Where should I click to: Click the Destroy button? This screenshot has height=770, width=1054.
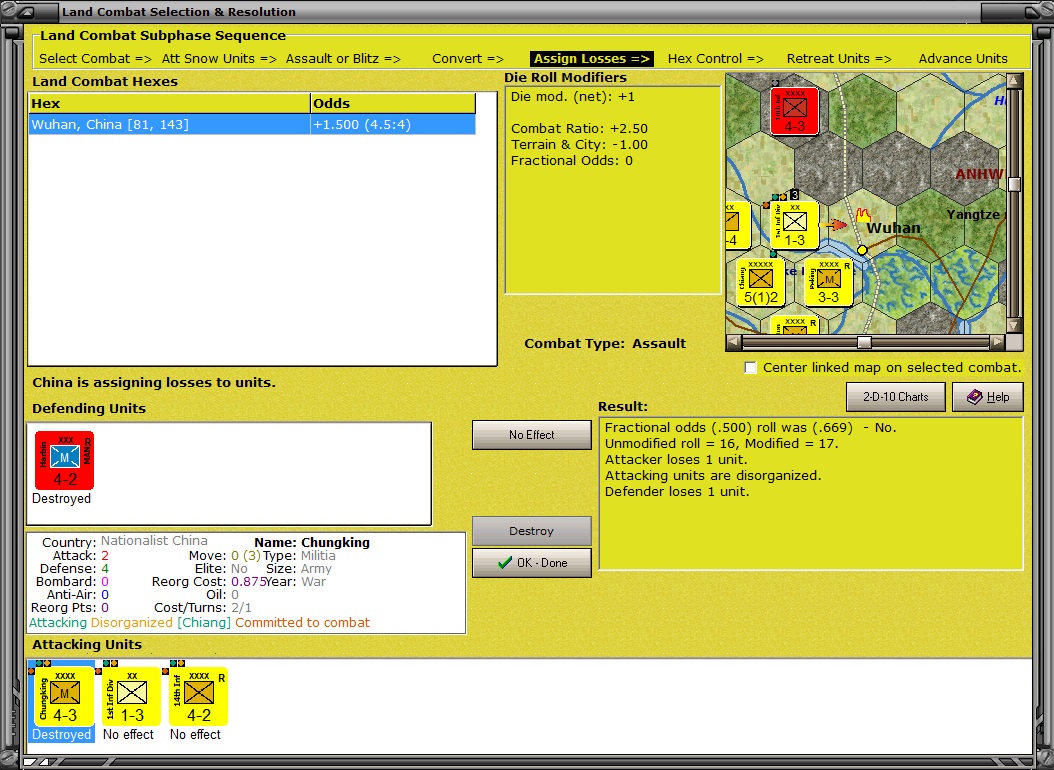click(532, 531)
